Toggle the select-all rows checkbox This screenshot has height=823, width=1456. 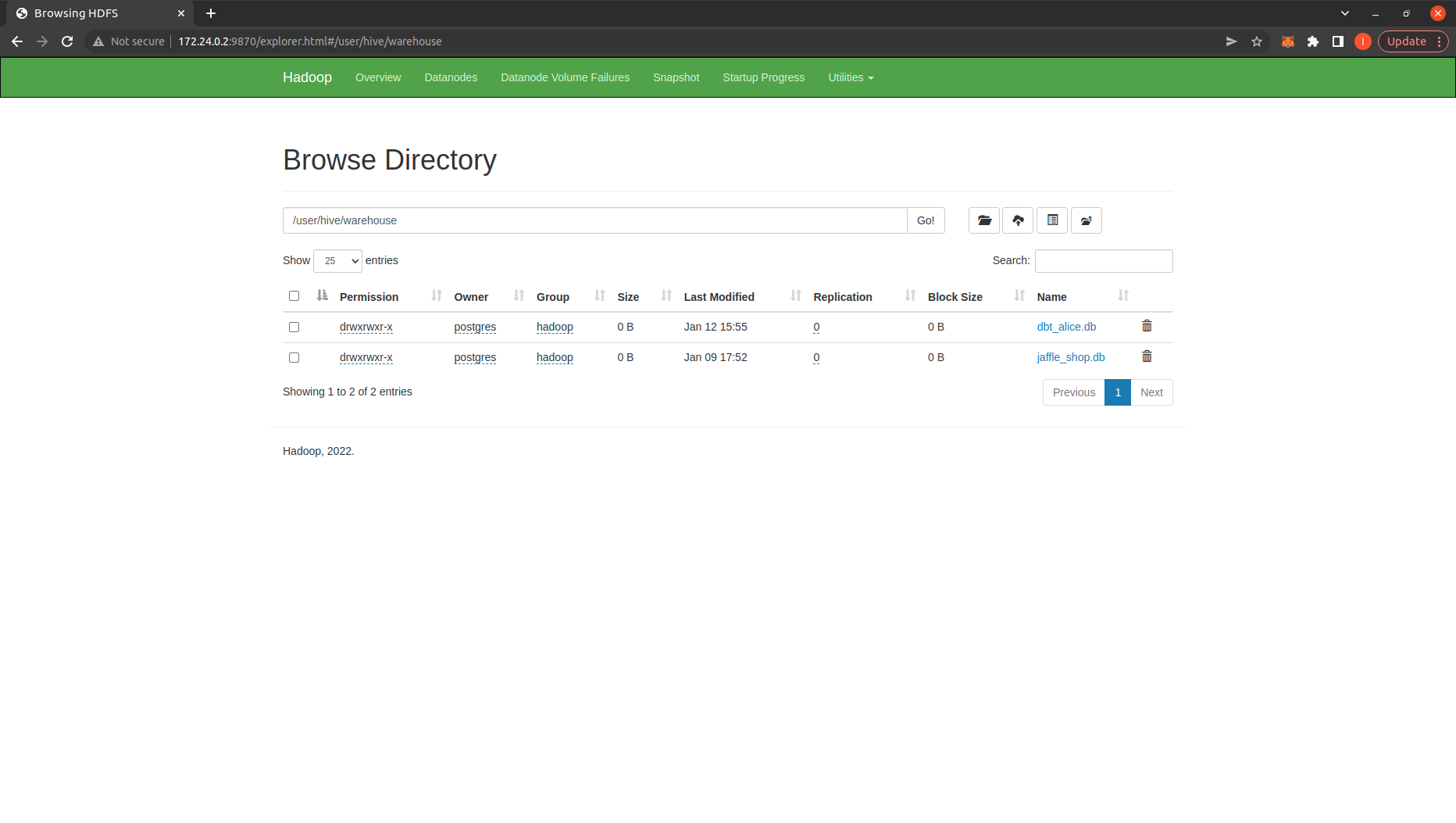[x=294, y=295]
